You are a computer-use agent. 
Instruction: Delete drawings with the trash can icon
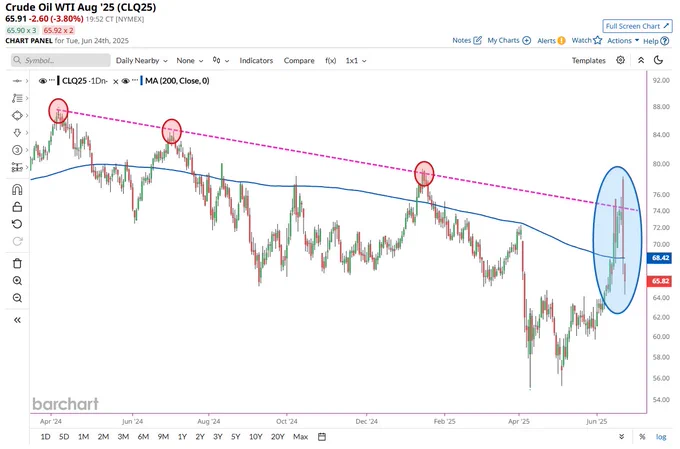coord(17,263)
